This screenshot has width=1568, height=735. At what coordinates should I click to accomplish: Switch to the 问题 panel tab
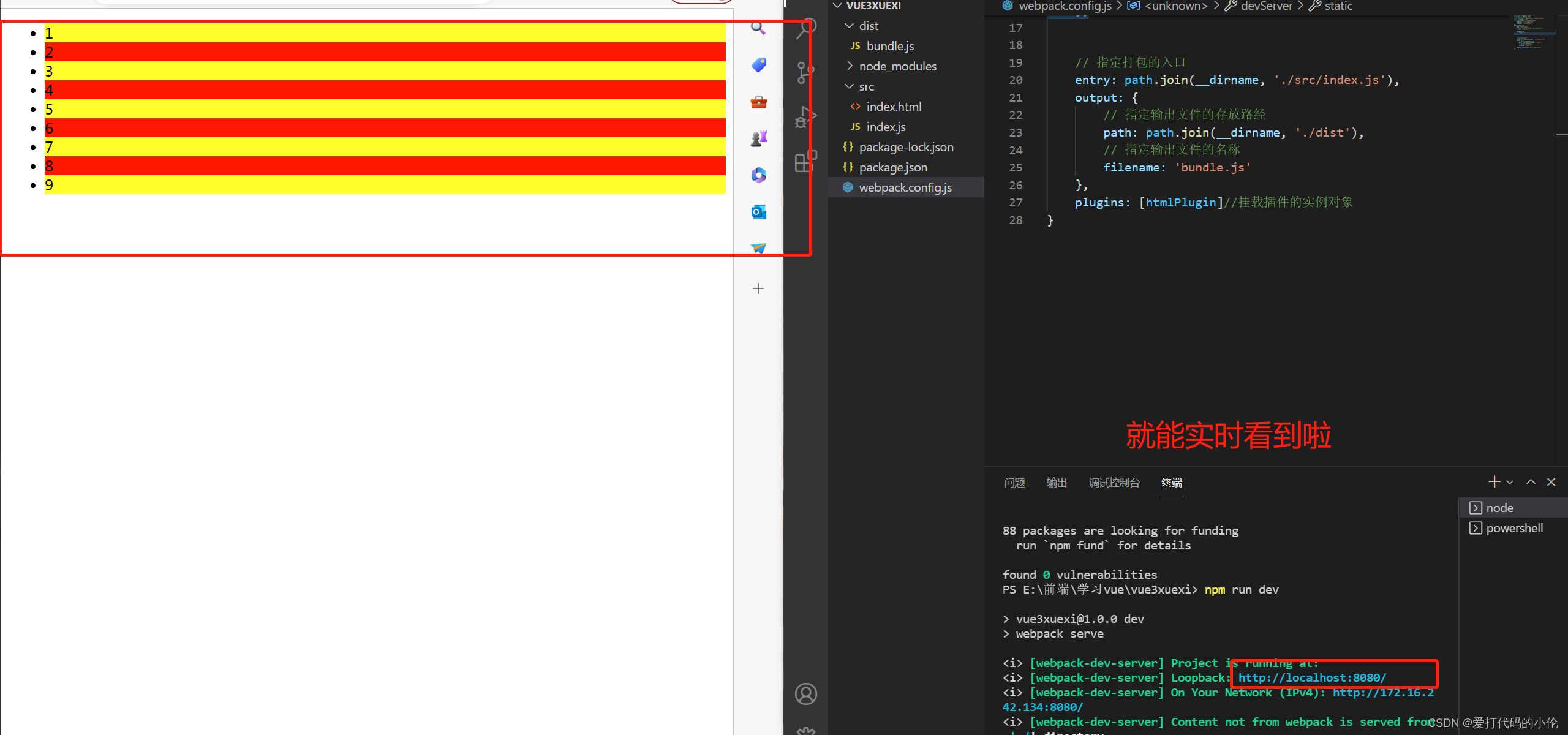click(1014, 483)
